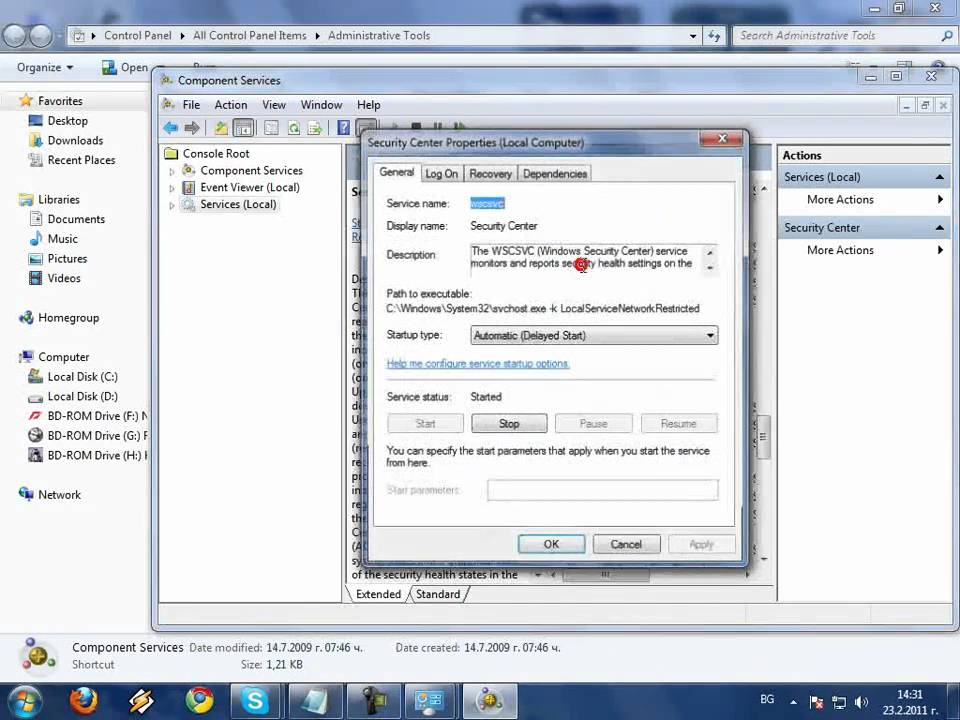Open the Action menu
The height and width of the screenshot is (720, 960).
click(231, 105)
